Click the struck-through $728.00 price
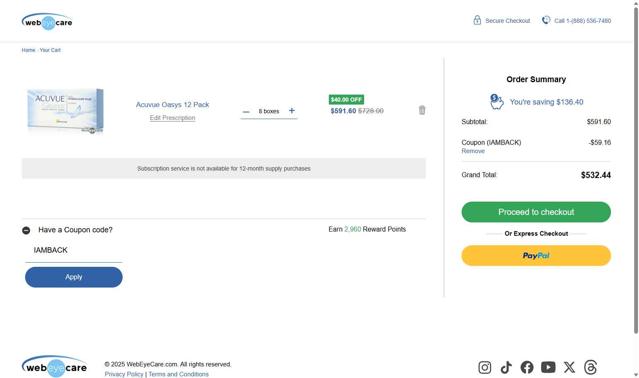639x378 pixels. click(x=371, y=111)
